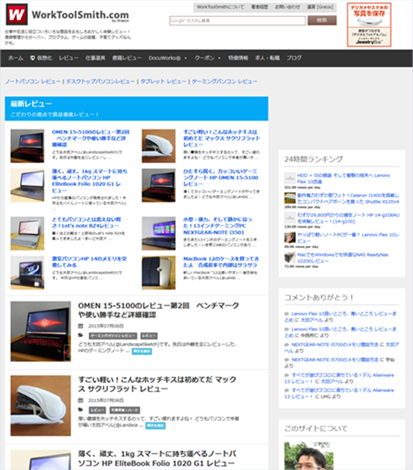Click the tag icon under the stapler review article
This screenshot has width=413, height=470.
[x=81, y=409]
